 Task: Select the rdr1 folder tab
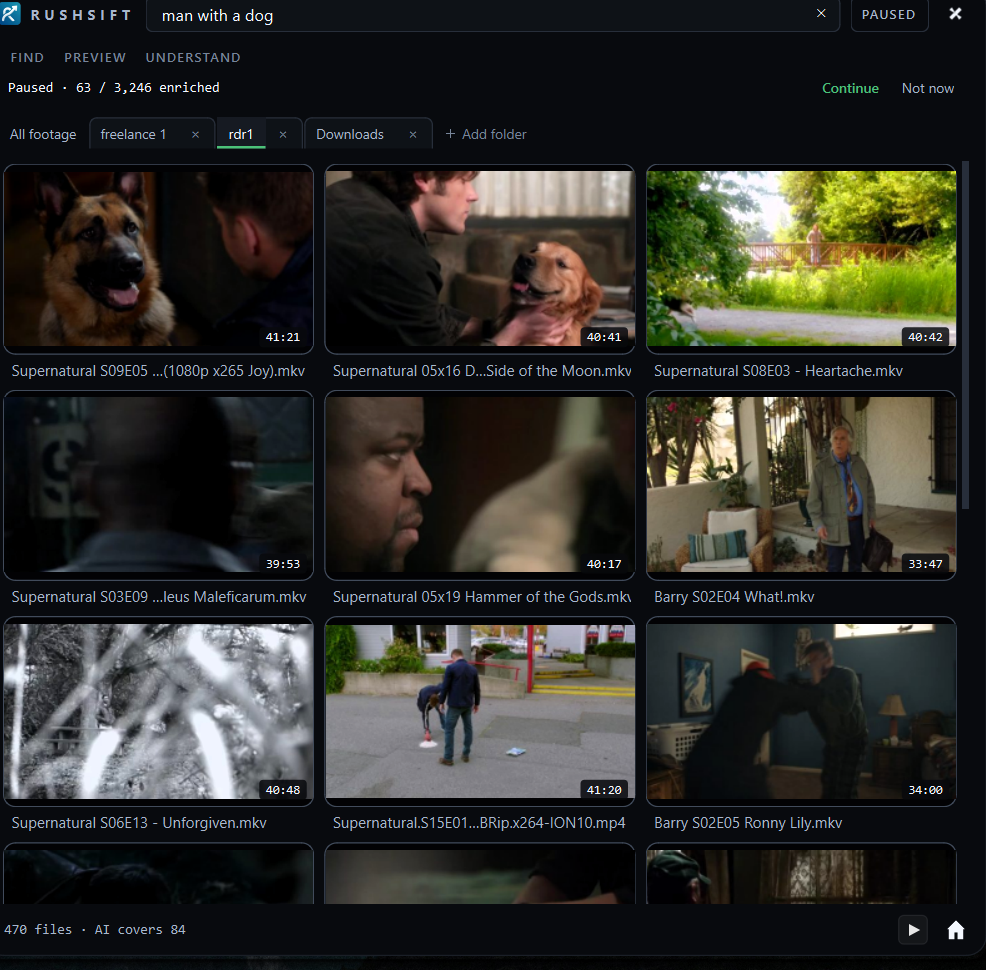coord(241,135)
